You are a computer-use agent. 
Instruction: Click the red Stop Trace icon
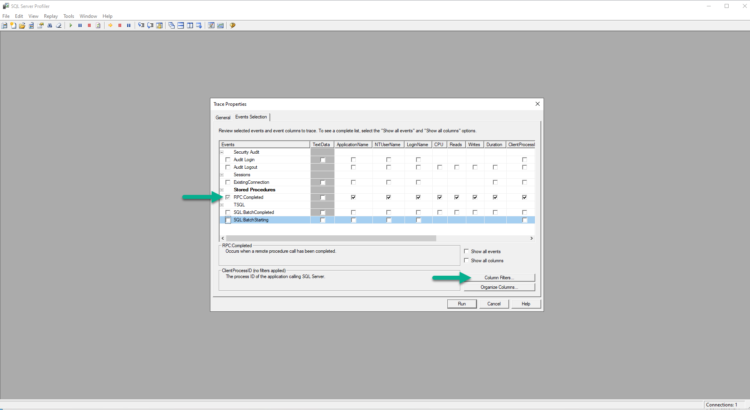[89, 25]
